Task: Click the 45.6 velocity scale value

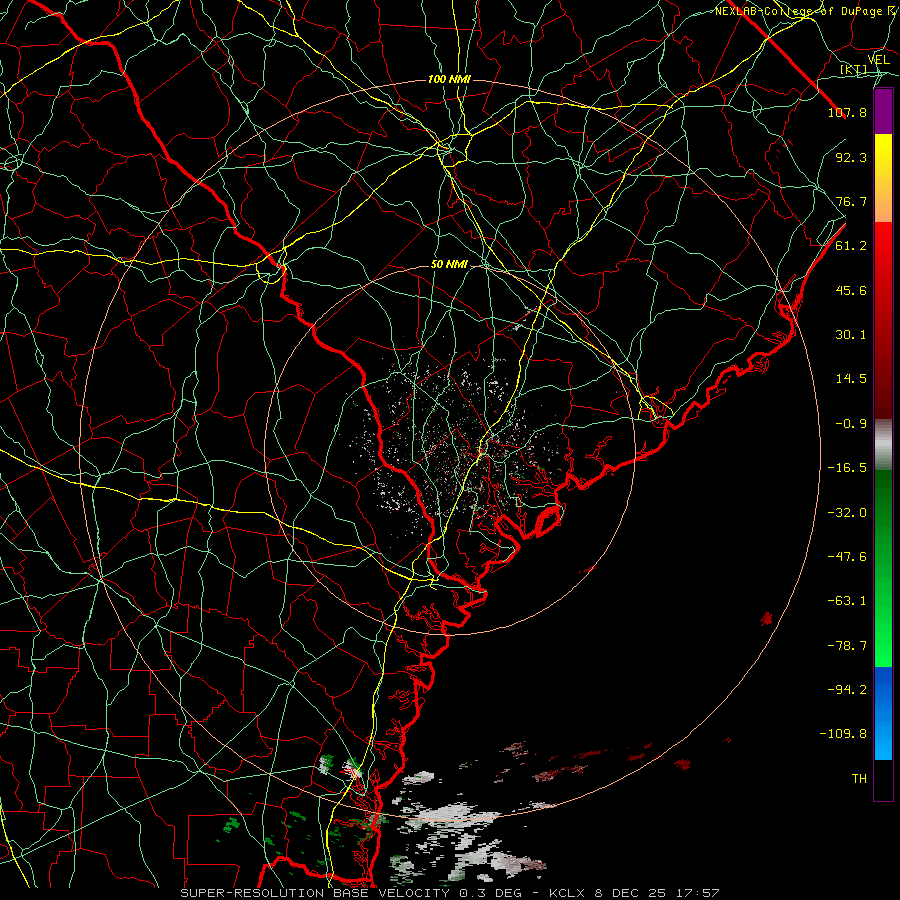Action: click(x=851, y=290)
